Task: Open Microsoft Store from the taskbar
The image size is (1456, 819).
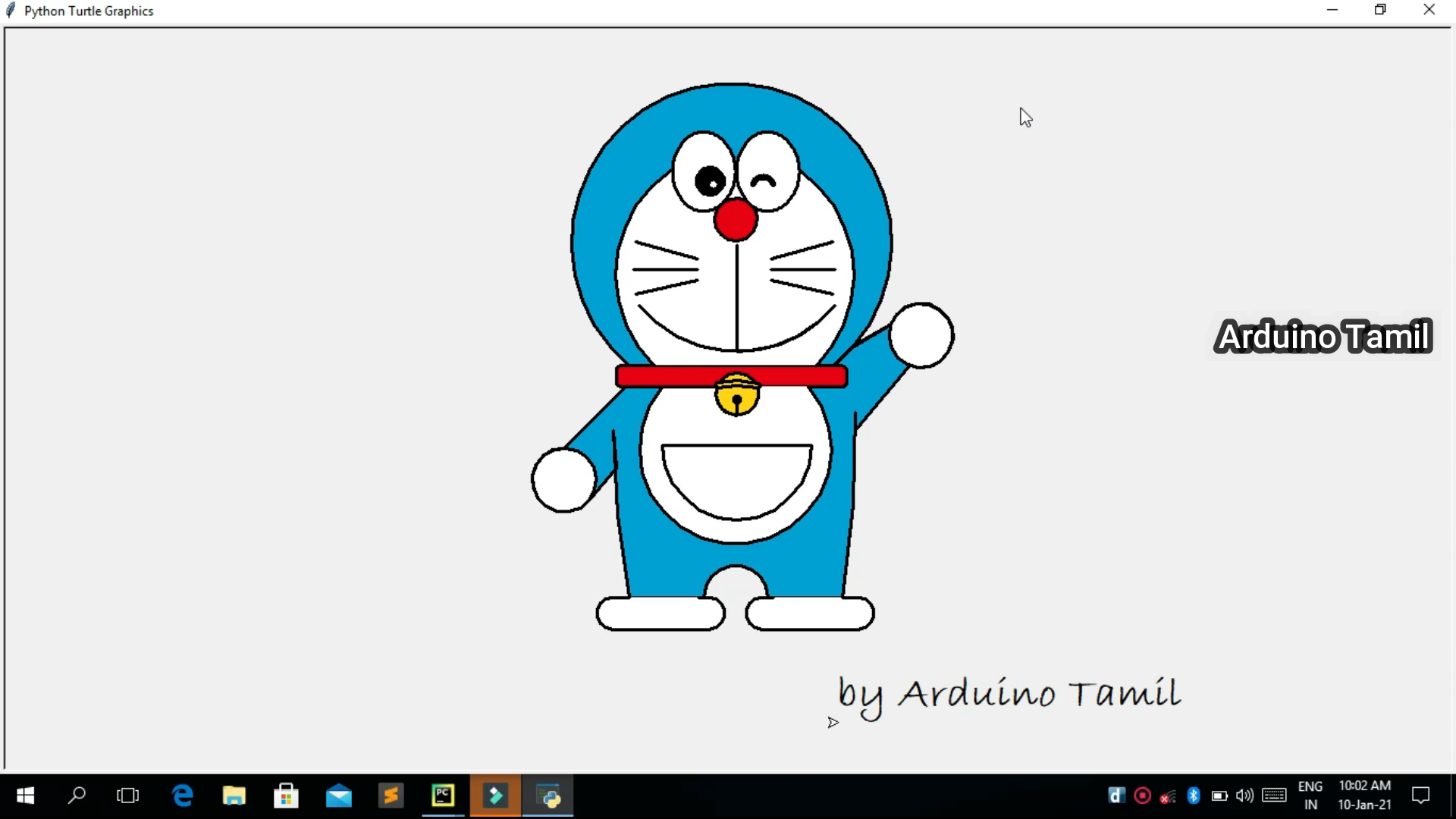Action: point(286,795)
